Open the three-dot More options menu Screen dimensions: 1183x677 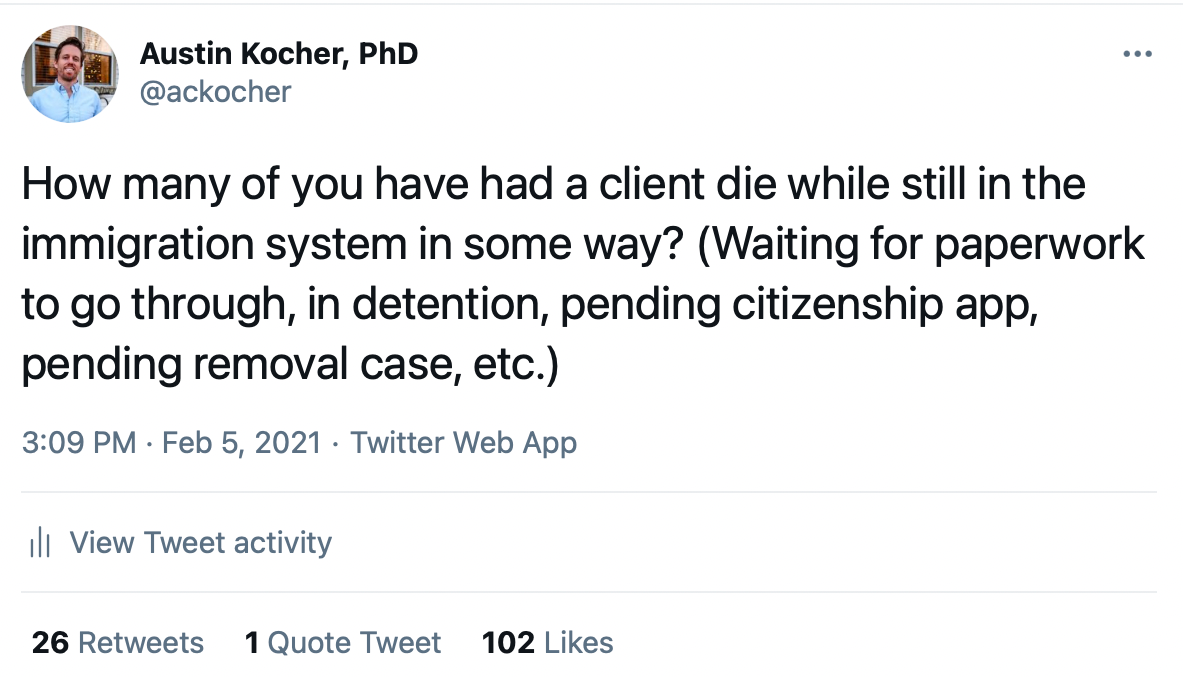point(1137,54)
